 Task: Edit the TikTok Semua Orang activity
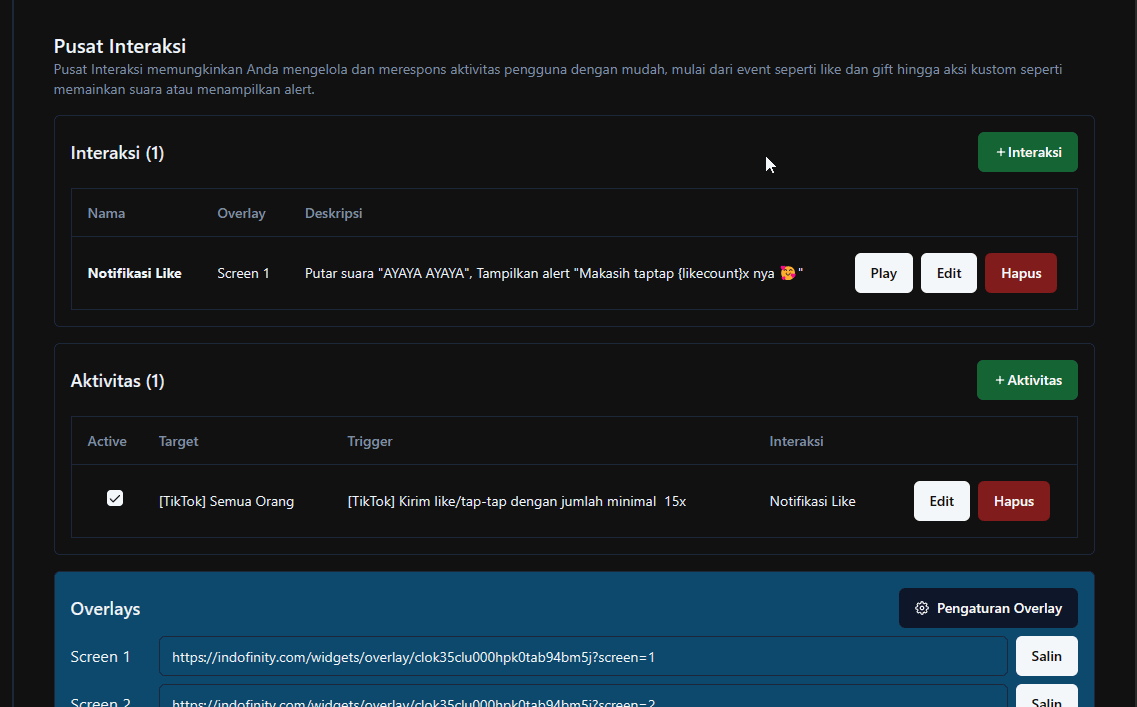click(x=941, y=501)
